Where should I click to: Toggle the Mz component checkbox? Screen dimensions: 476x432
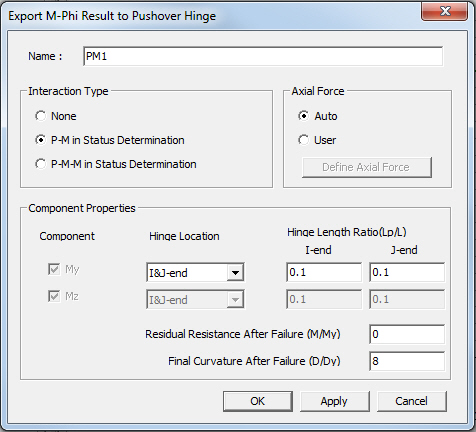coord(54,296)
